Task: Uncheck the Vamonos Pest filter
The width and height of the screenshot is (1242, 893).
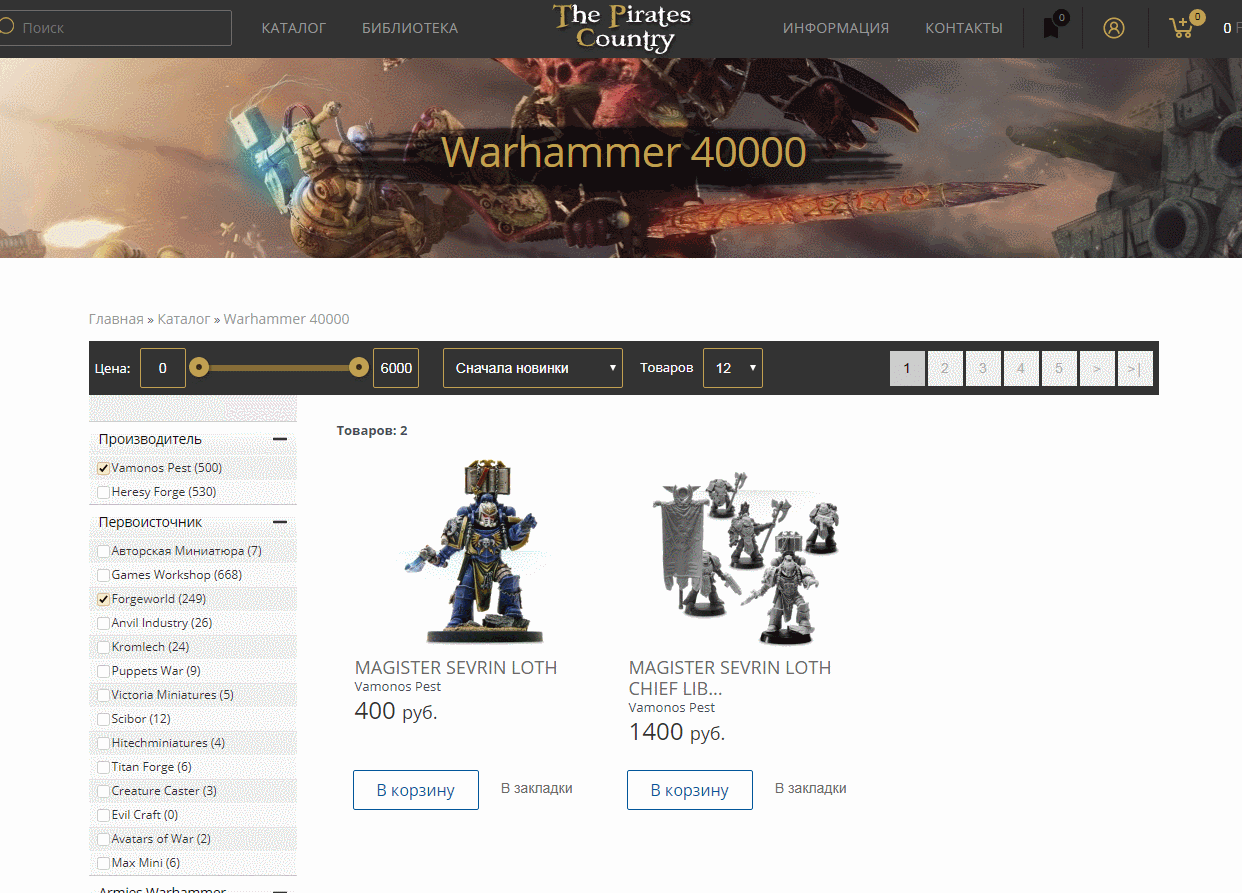Action: [x=103, y=468]
